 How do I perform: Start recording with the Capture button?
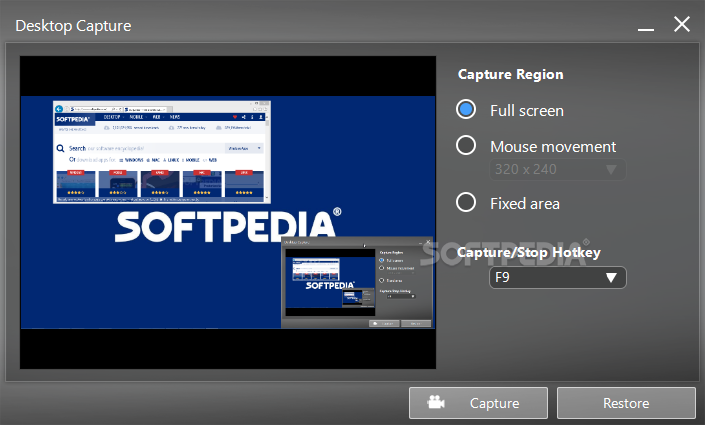[x=478, y=403]
